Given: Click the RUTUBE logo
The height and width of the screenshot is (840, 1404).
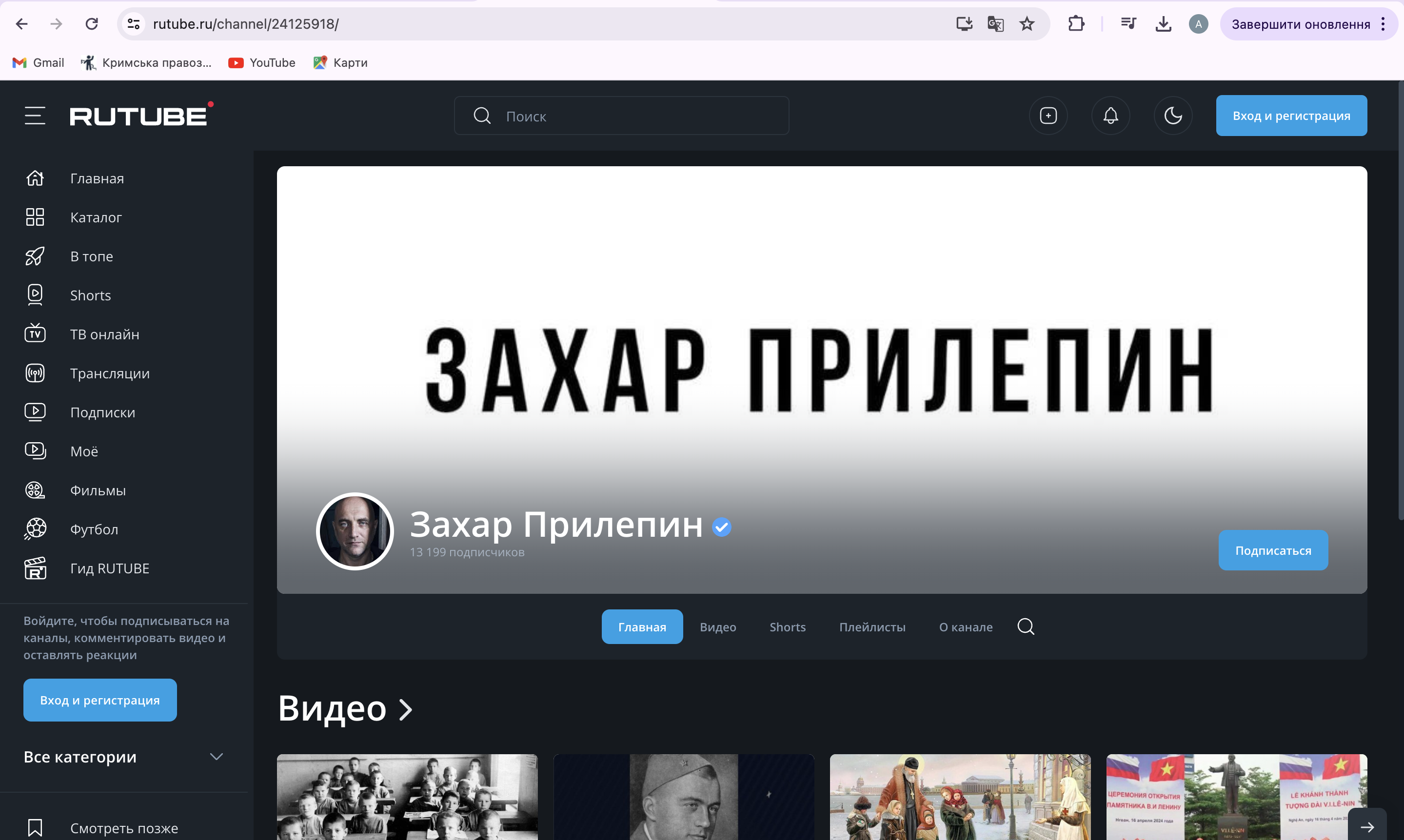Looking at the screenshot, I should 141,115.
